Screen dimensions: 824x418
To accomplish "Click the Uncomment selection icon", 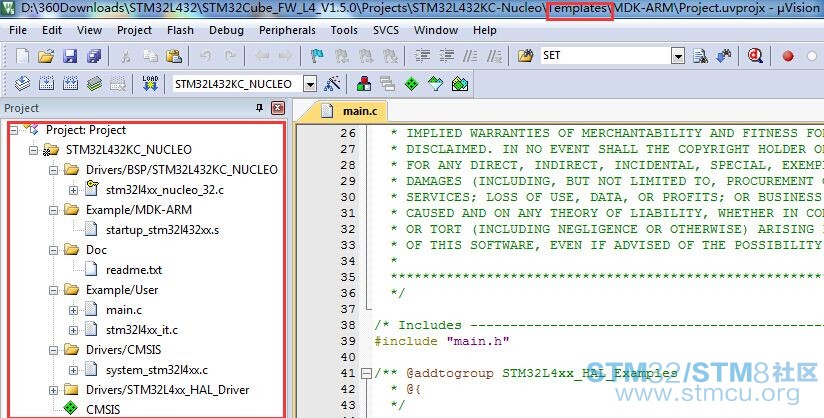I will point(495,56).
